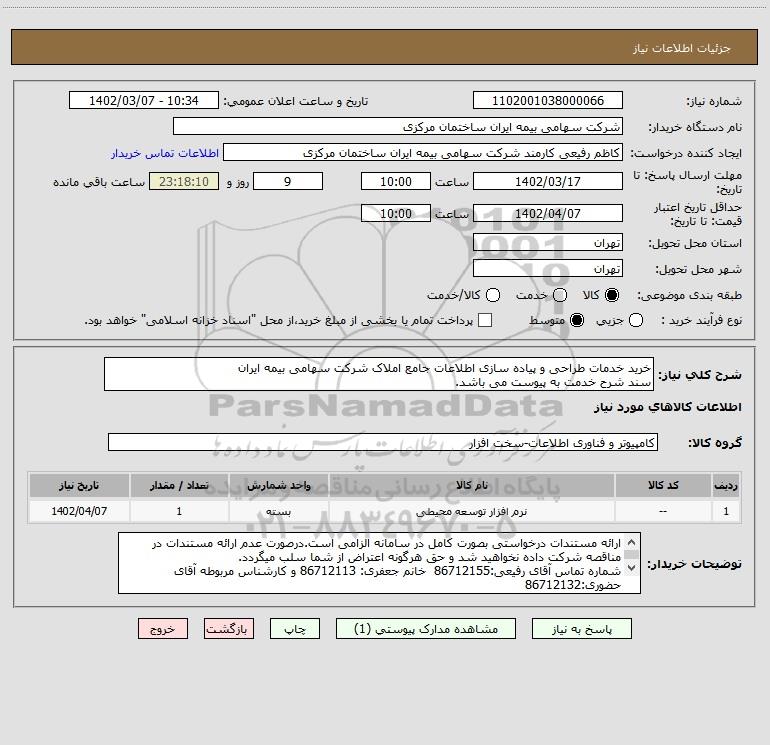Click the ردیف column header
The width and height of the screenshot is (770, 745).
(x=726, y=485)
